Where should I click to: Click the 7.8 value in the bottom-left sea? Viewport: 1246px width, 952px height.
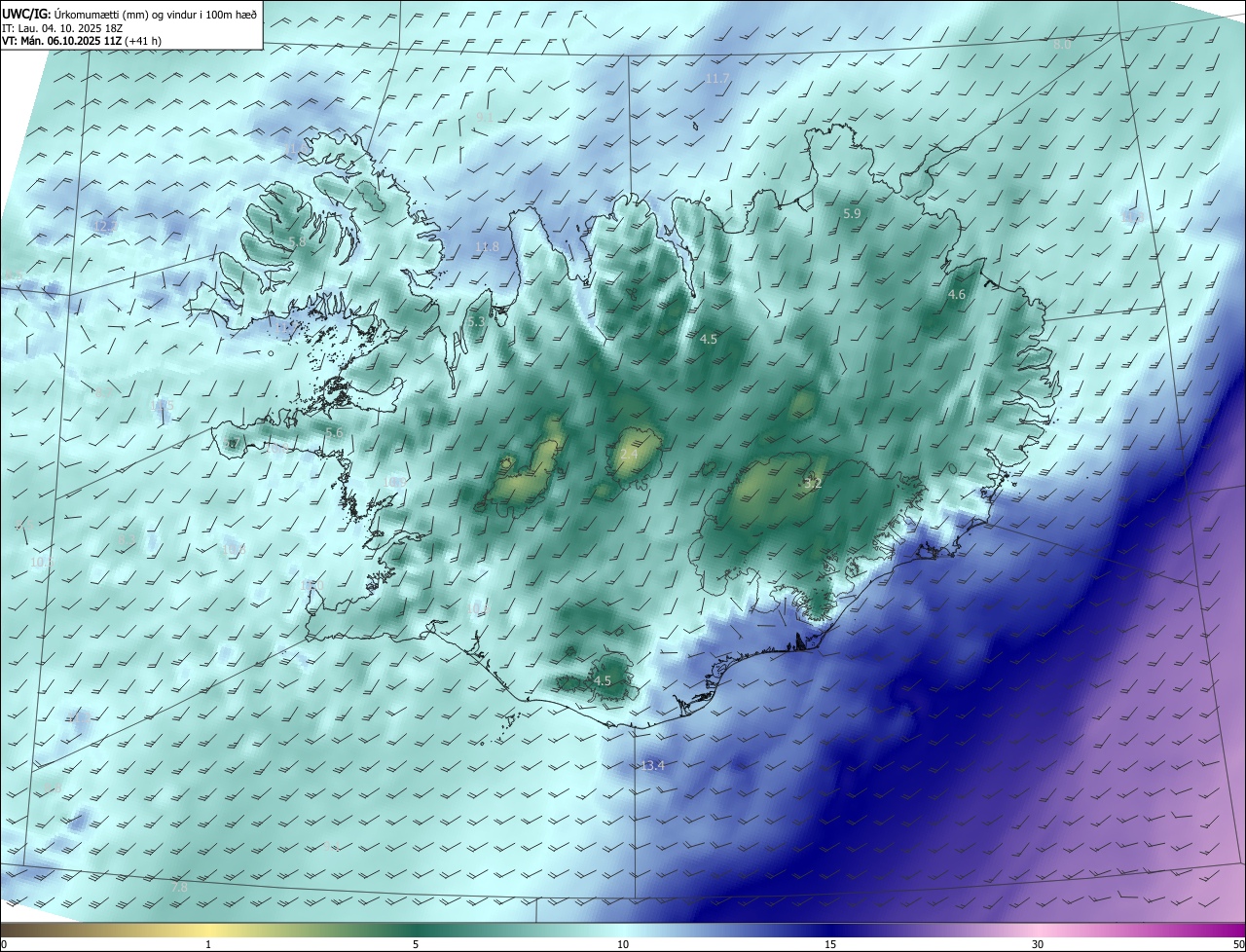pos(179,888)
